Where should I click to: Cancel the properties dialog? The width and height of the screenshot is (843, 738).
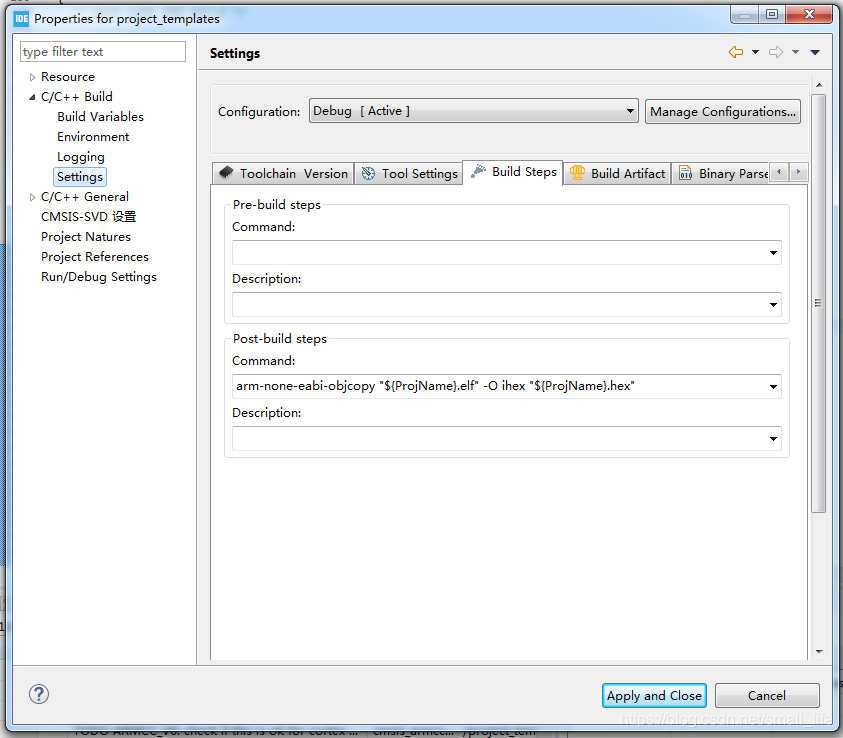pyautogui.click(x=767, y=696)
